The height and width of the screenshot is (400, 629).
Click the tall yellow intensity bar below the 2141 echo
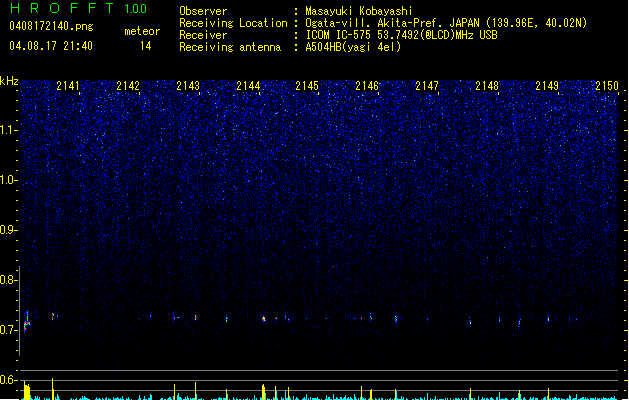click(53, 388)
